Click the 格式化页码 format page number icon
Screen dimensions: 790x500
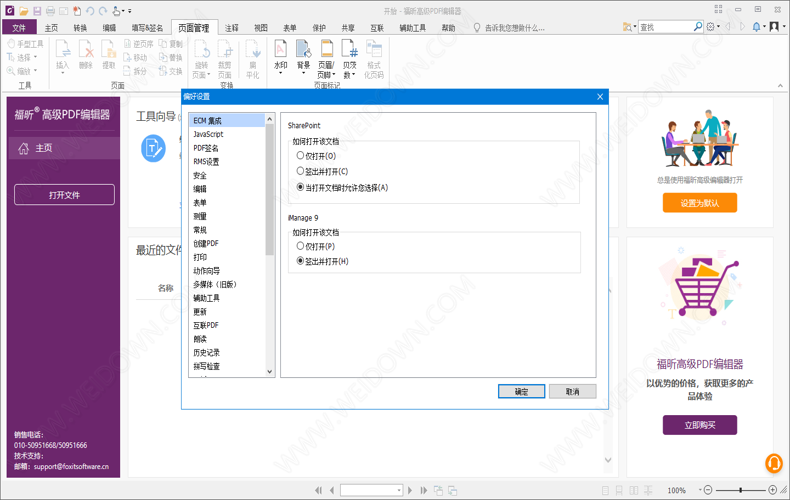coord(374,50)
